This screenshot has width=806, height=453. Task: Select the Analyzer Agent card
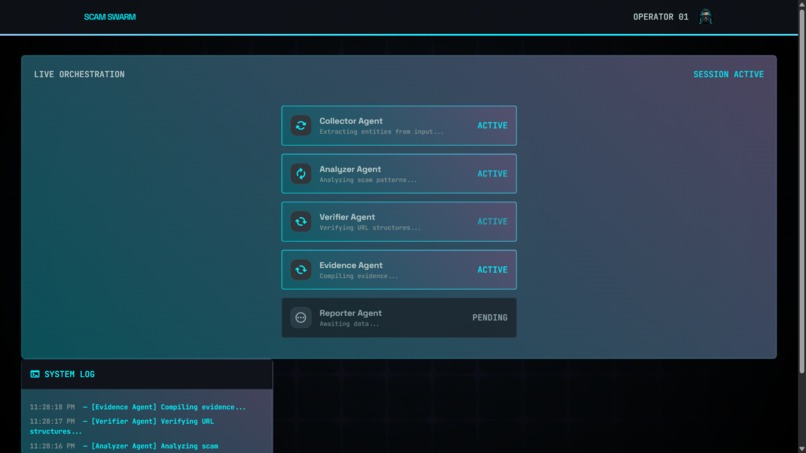click(399, 174)
